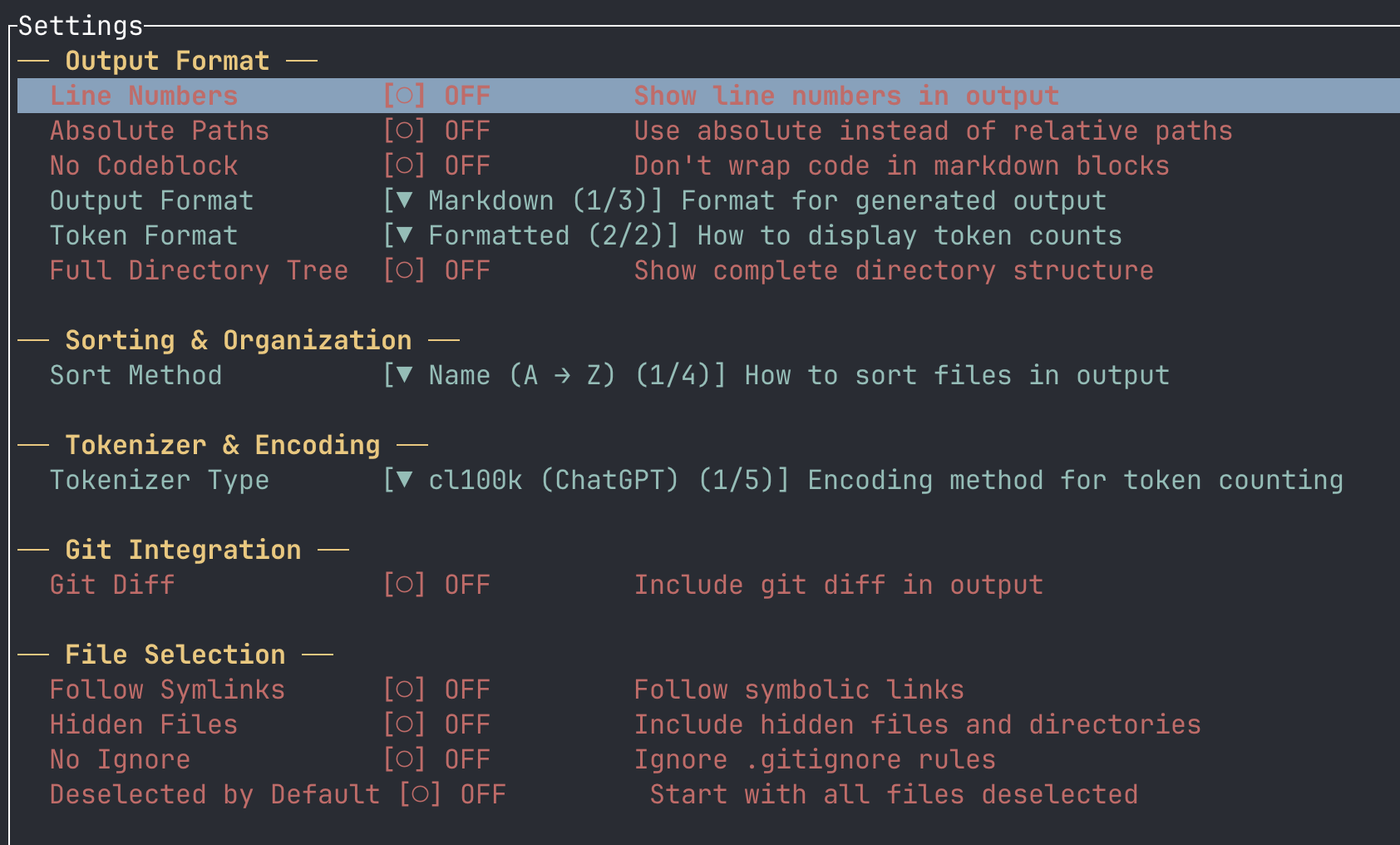Click 'Format for generated output' description
1400x845 pixels.
pyautogui.click(x=895, y=200)
